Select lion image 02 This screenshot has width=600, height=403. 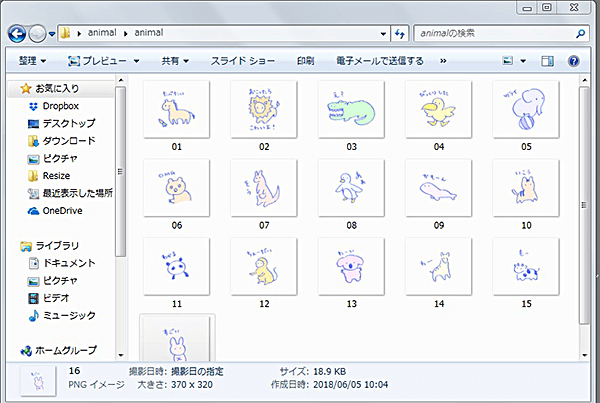pos(264,109)
